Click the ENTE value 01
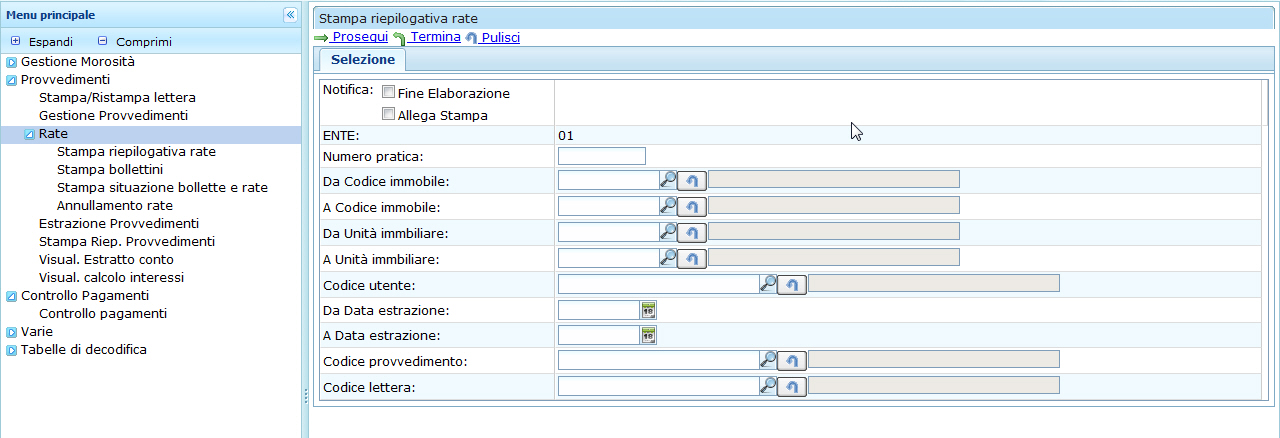 tap(566, 135)
